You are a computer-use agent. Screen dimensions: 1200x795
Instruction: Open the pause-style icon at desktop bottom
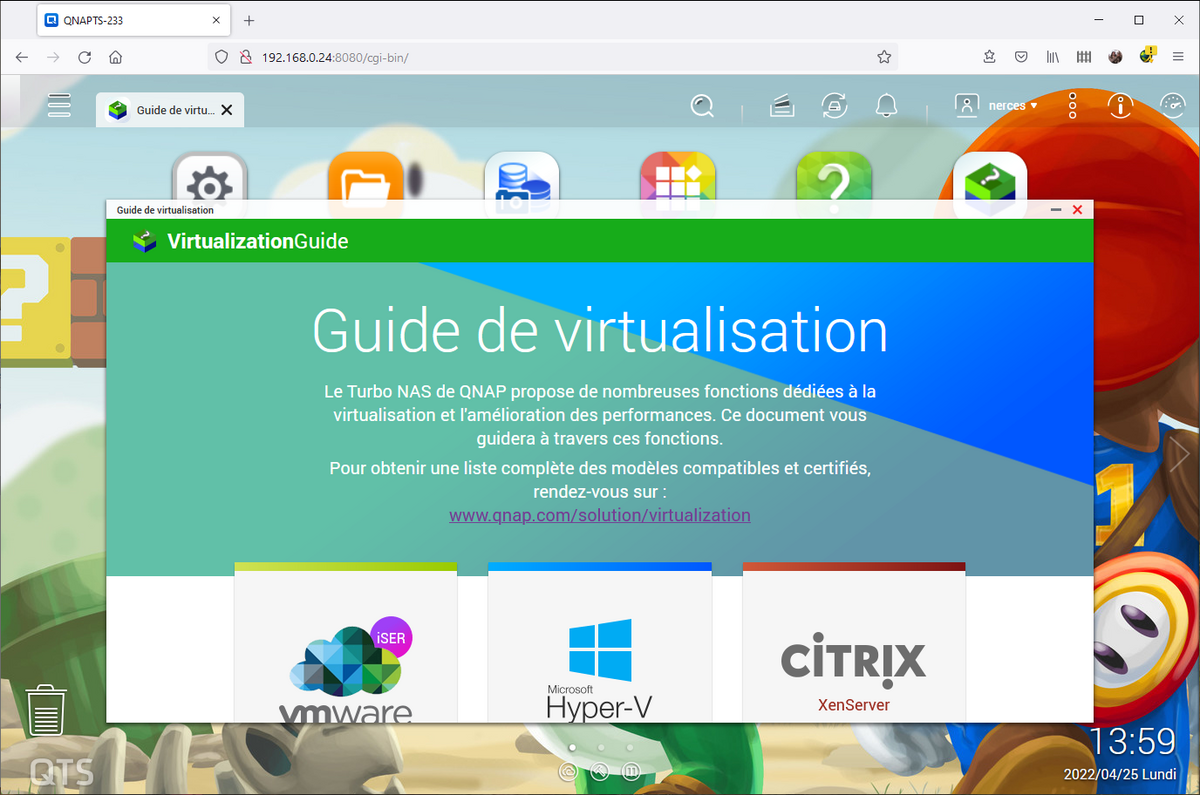[x=631, y=771]
